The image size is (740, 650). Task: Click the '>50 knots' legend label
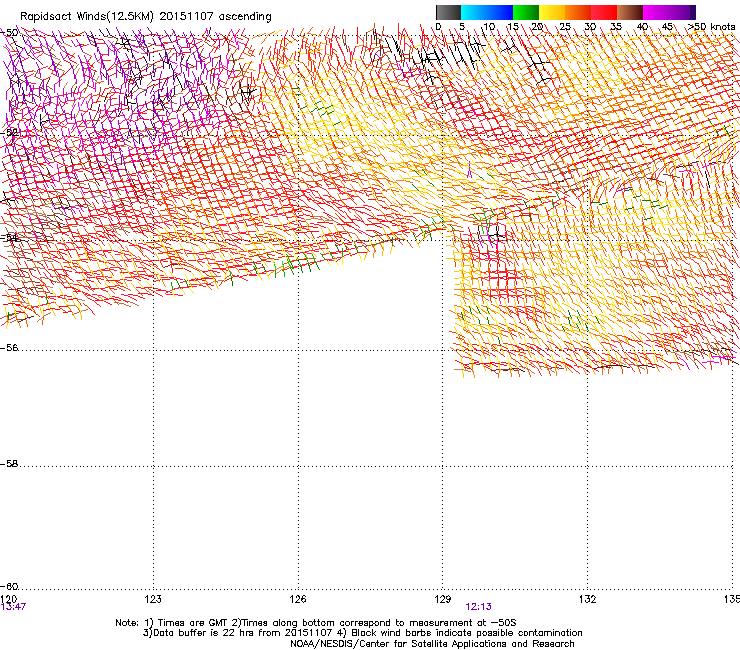[x=712, y=27]
